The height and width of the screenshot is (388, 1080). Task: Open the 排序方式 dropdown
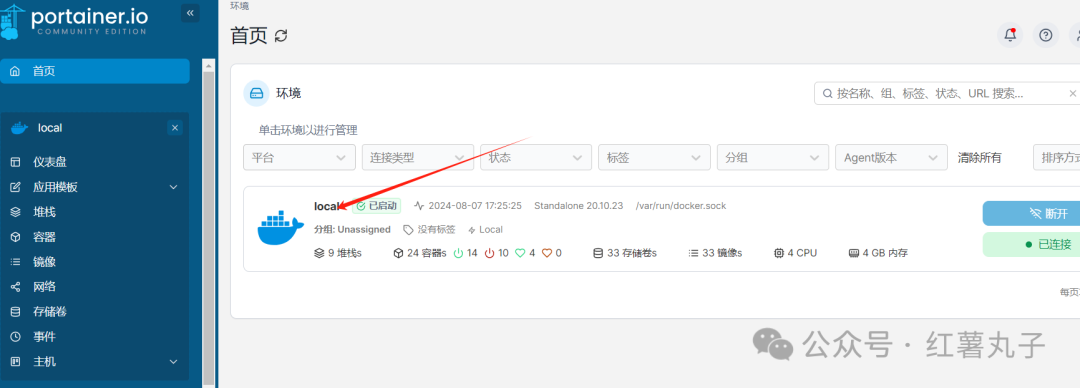point(1057,158)
